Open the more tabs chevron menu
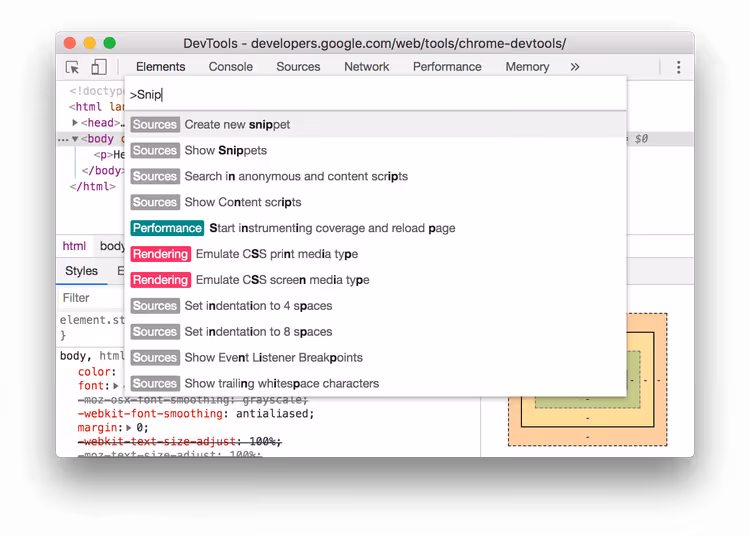The height and width of the screenshot is (537, 750). click(x=574, y=67)
